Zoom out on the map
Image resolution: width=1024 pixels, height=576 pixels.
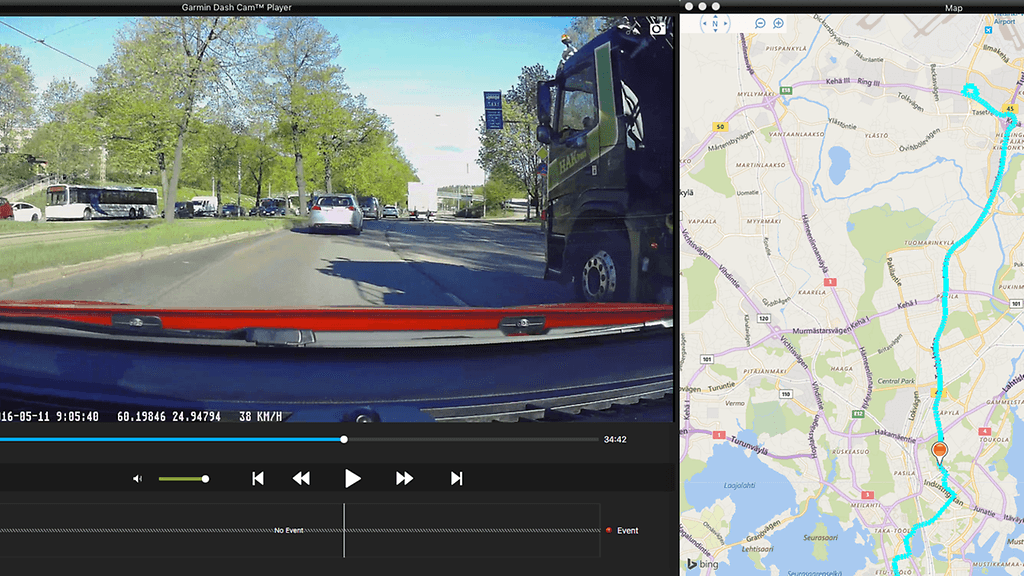click(760, 23)
